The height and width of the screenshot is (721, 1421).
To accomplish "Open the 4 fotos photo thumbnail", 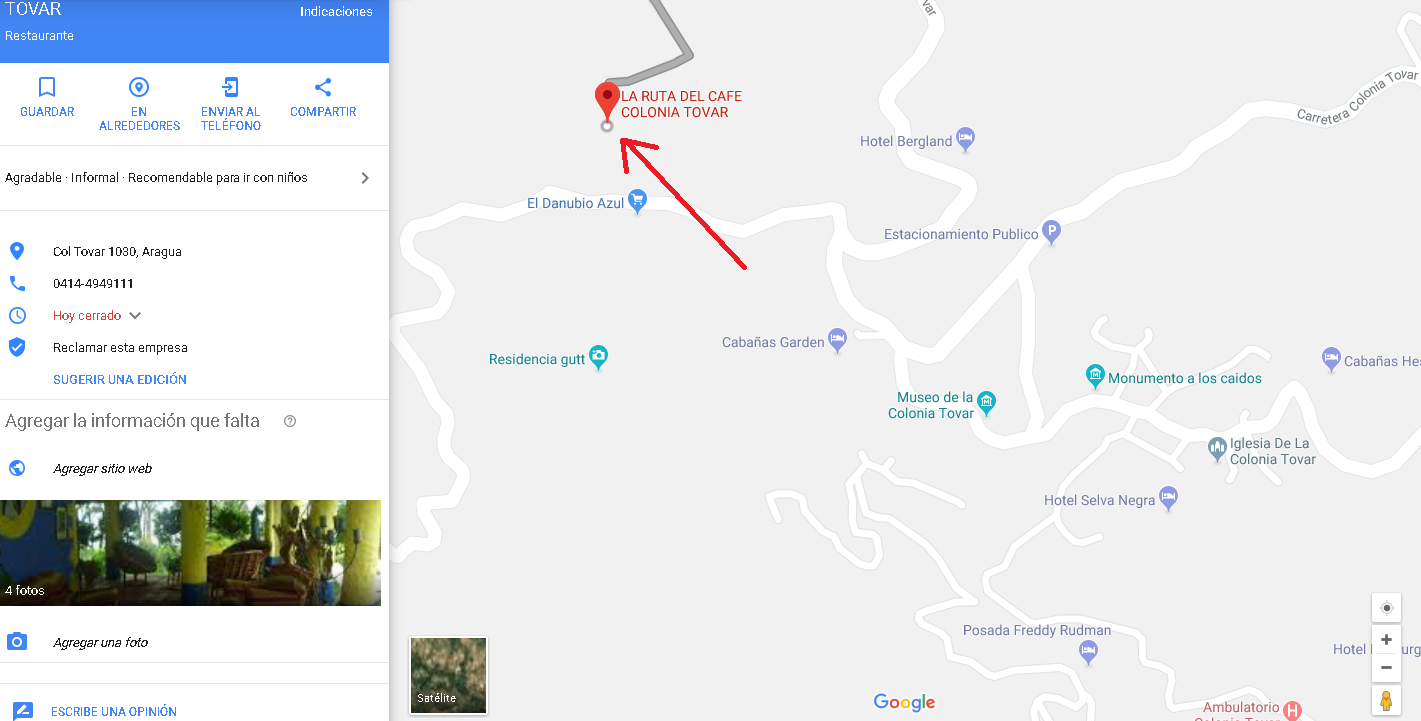I will click(x=190, y=553).
